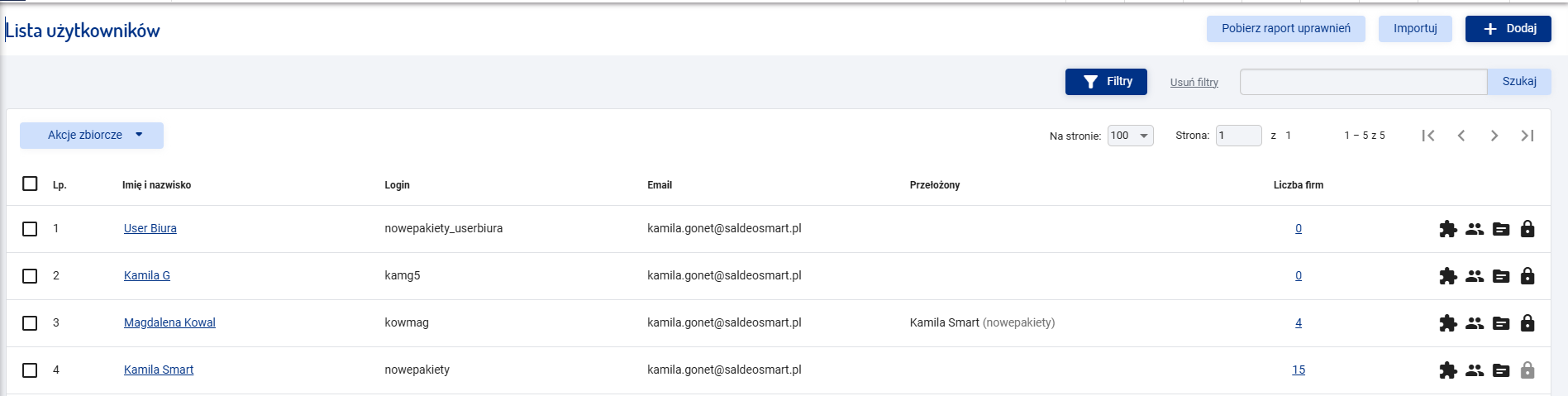Sort by Imię i nazwisko column header
This screenshot has width=1568, height=396.
156,185
